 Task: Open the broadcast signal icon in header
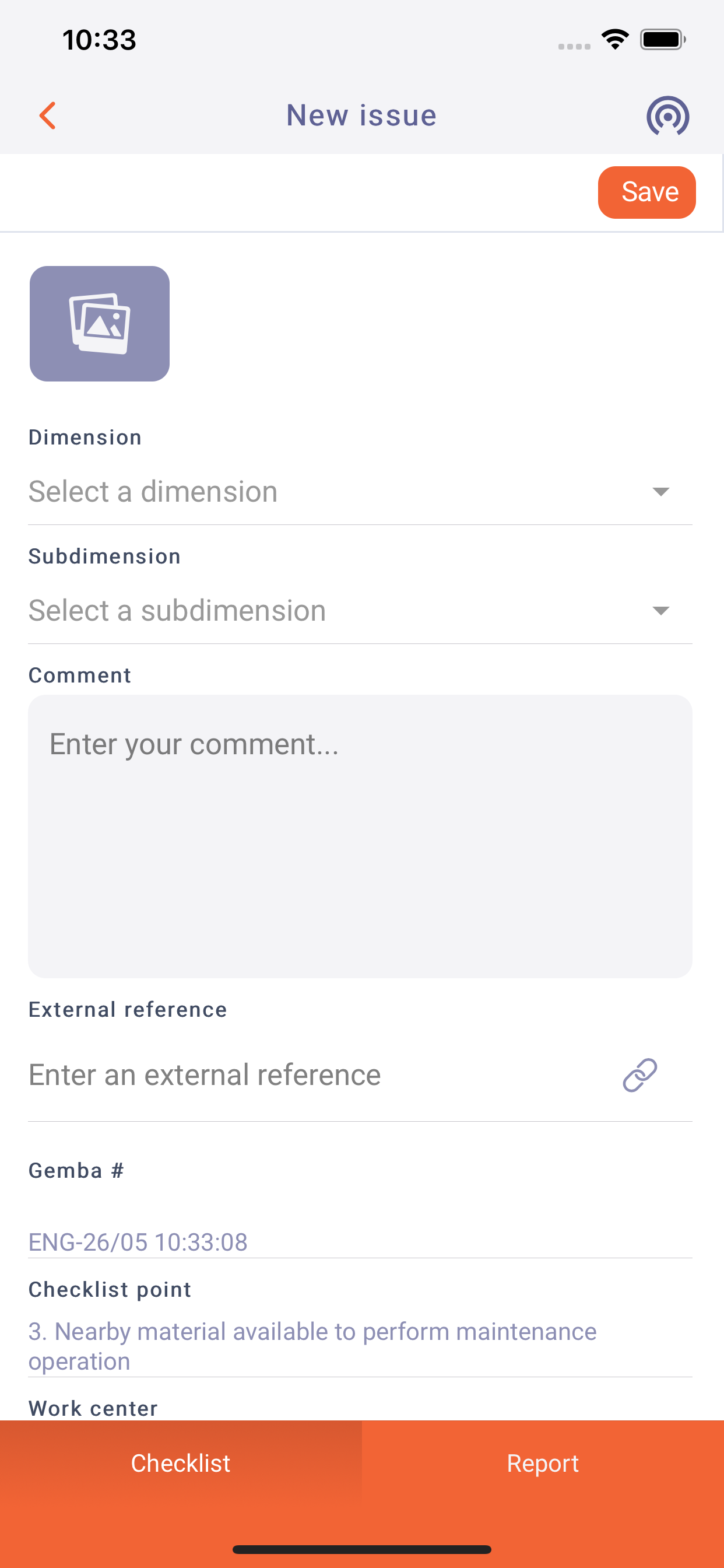(667, 116)
